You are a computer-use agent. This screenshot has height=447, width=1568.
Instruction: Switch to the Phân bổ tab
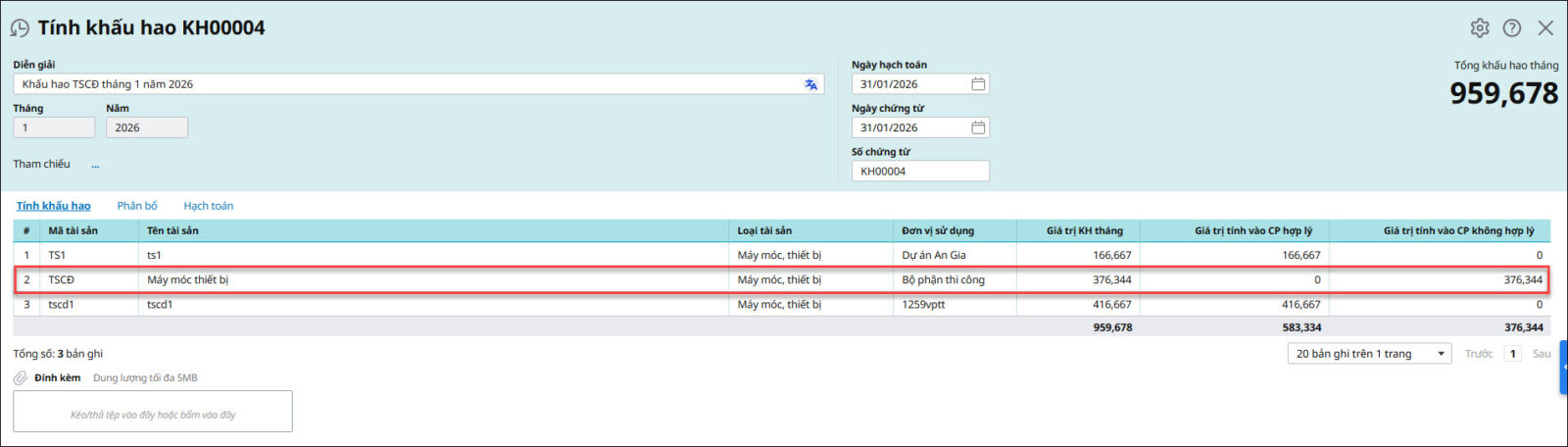(137, 206)
